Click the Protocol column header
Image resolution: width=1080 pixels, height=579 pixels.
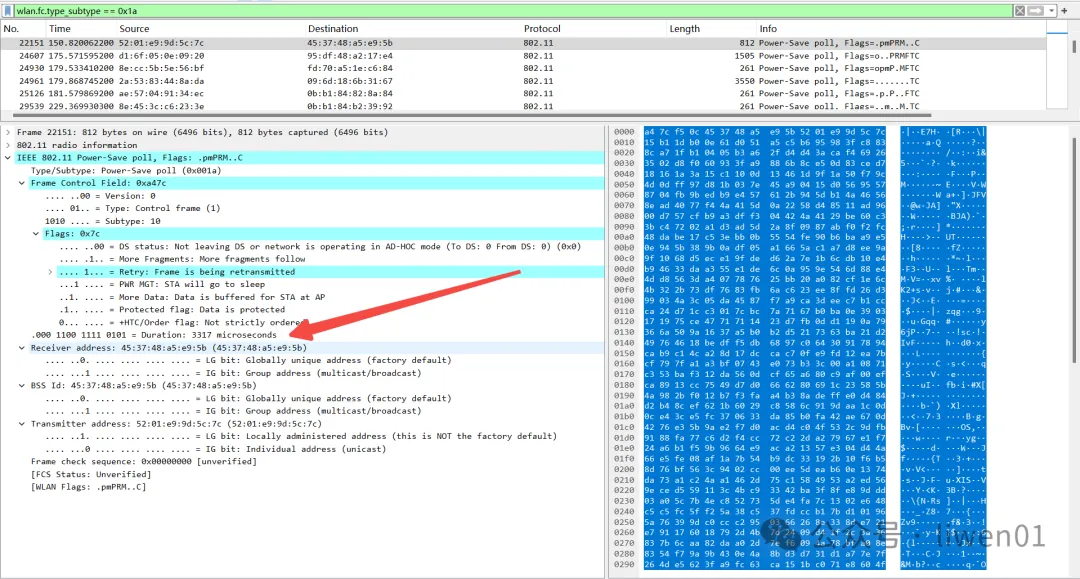coord(542,29)
